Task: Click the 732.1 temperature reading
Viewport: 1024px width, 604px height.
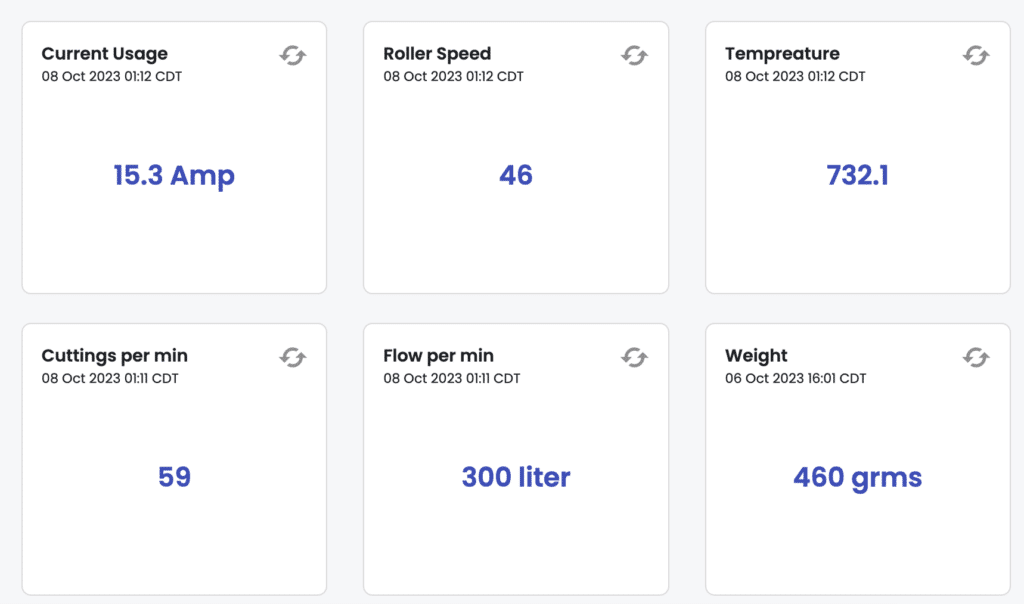Action: [857, 175]
